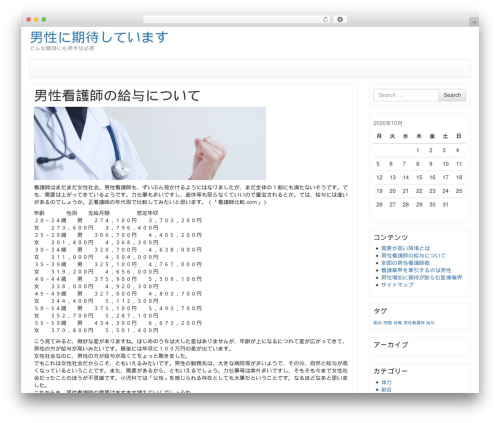This screenshot has height=423, width=500.
Task: Open a new tab with plus icon
Action: 474,22
